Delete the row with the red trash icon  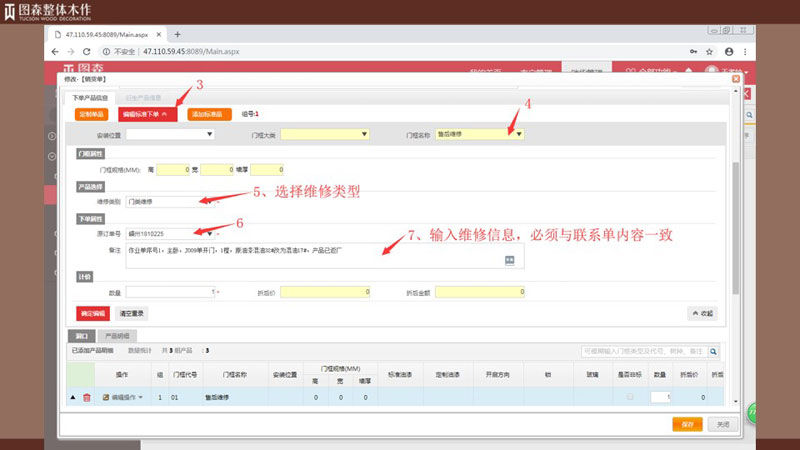coord(86,397)
